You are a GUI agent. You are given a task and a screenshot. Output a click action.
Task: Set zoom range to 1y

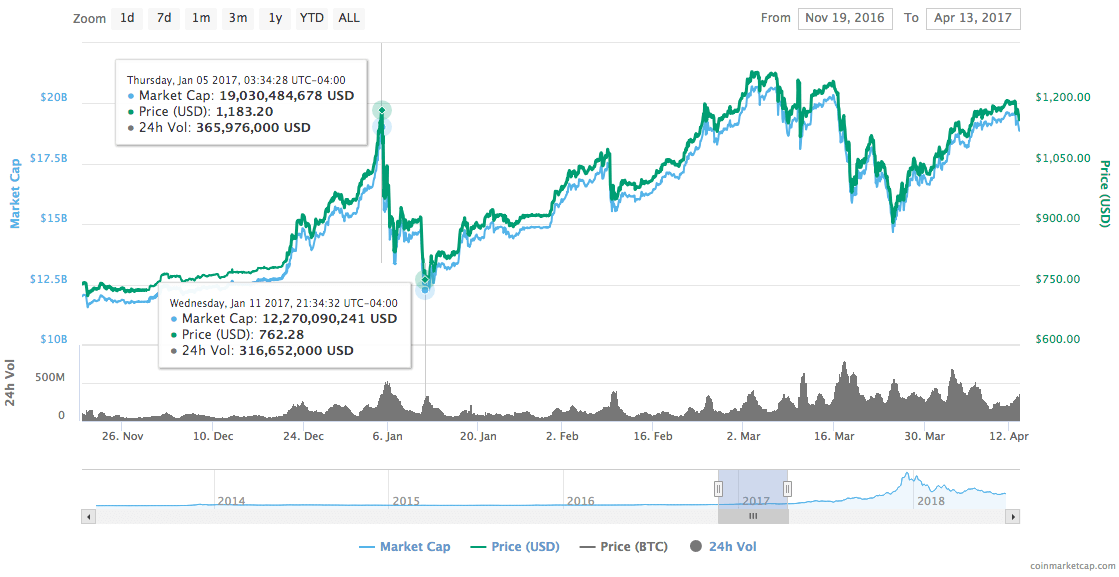275,19
